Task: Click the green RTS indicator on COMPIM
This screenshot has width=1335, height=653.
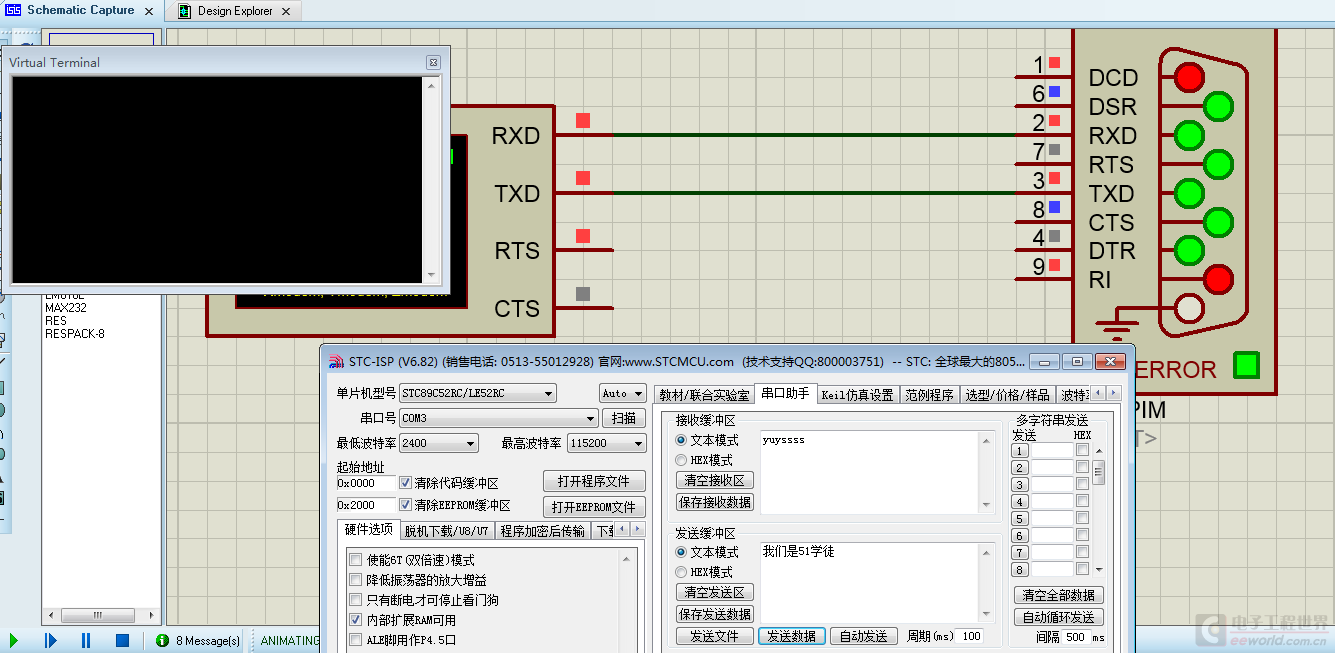Action: (x=1218, y=163)
